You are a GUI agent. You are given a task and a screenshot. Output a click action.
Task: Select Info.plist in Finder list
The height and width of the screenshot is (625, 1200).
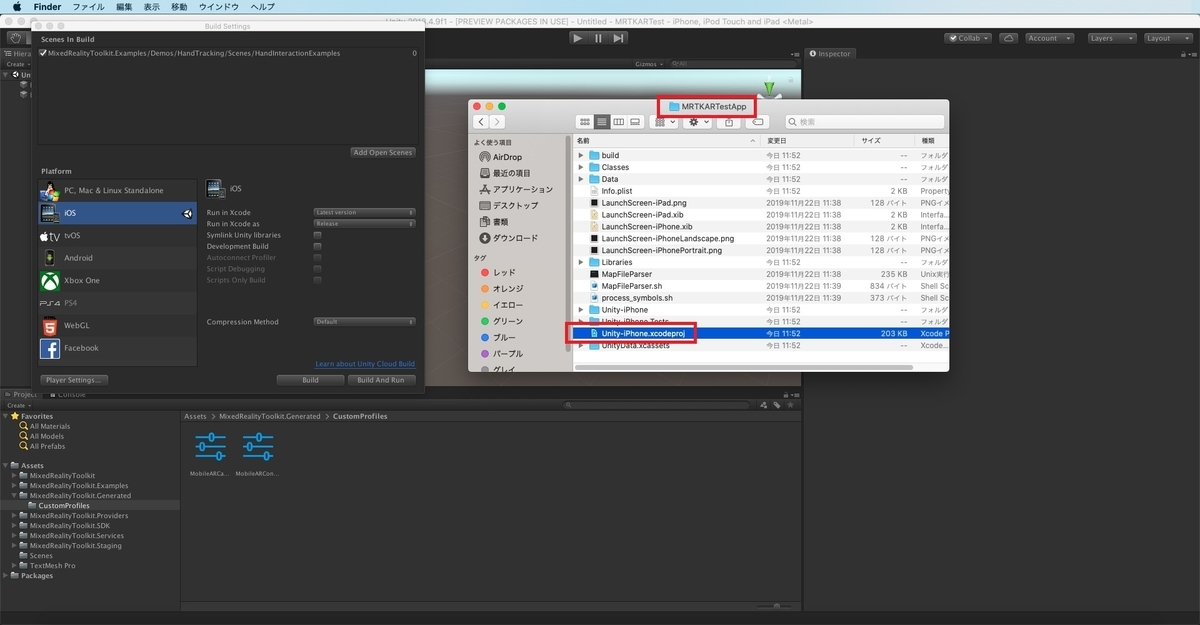click(x=760, y=191)
